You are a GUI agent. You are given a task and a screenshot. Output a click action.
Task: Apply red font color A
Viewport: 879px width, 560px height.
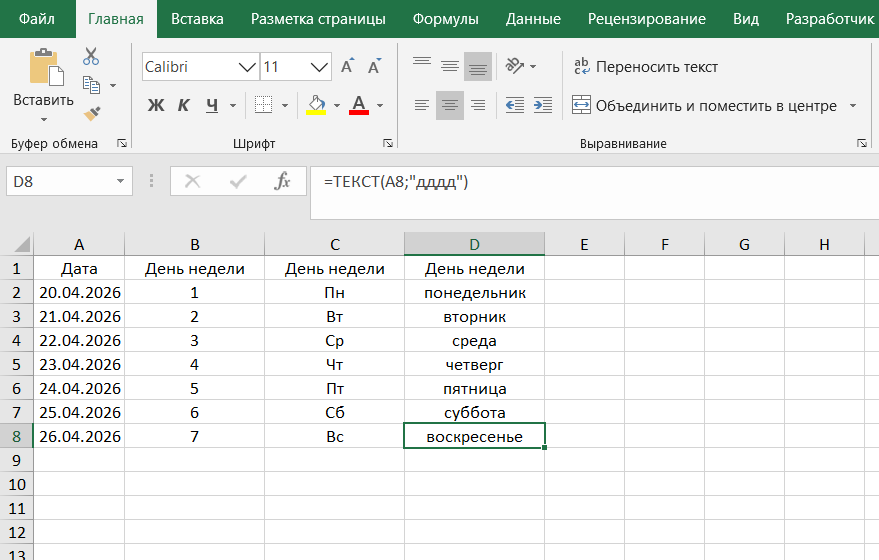click(x=359, y=105)
